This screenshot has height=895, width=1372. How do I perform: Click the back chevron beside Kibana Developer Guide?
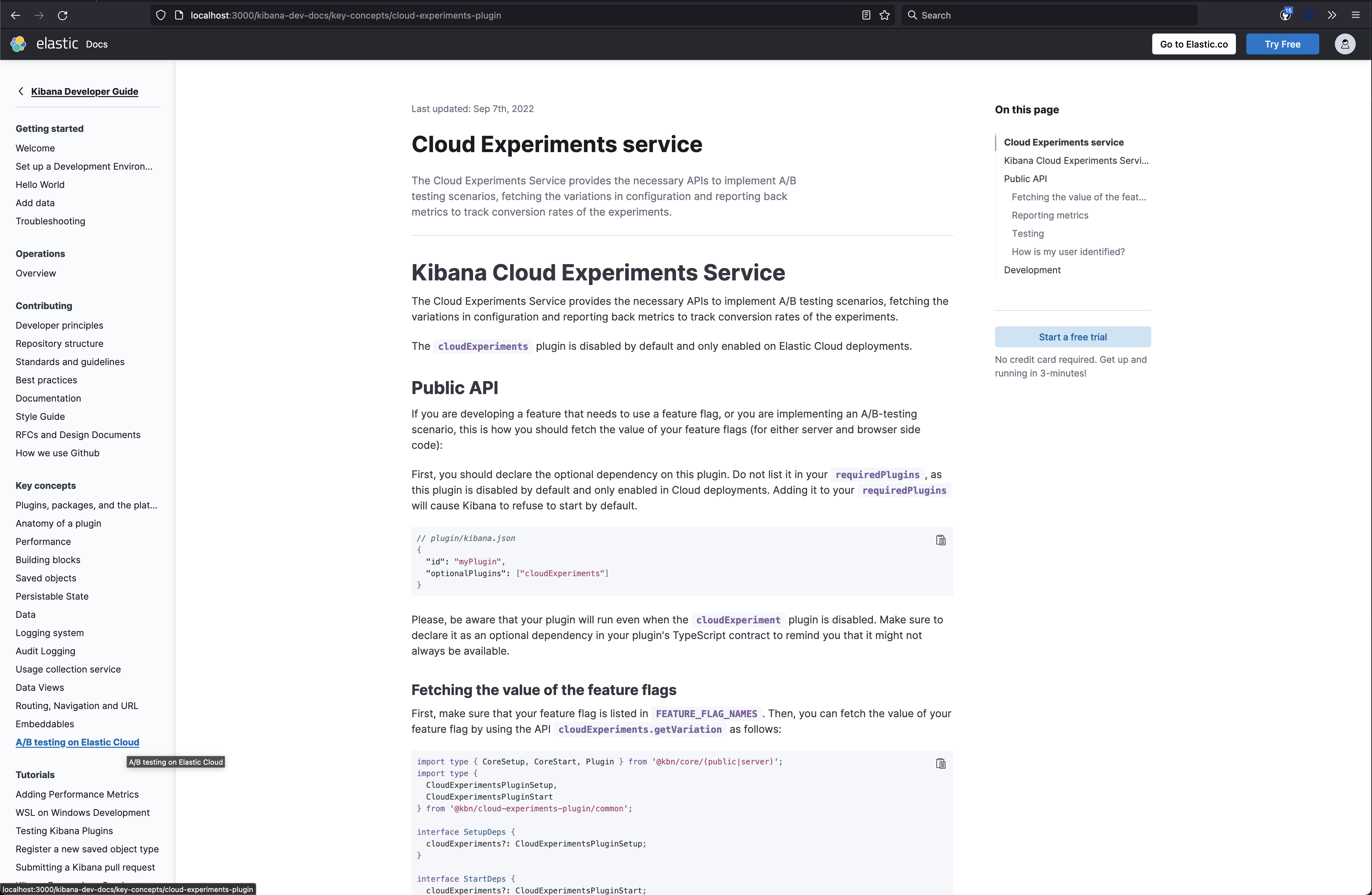pos(21,91)
